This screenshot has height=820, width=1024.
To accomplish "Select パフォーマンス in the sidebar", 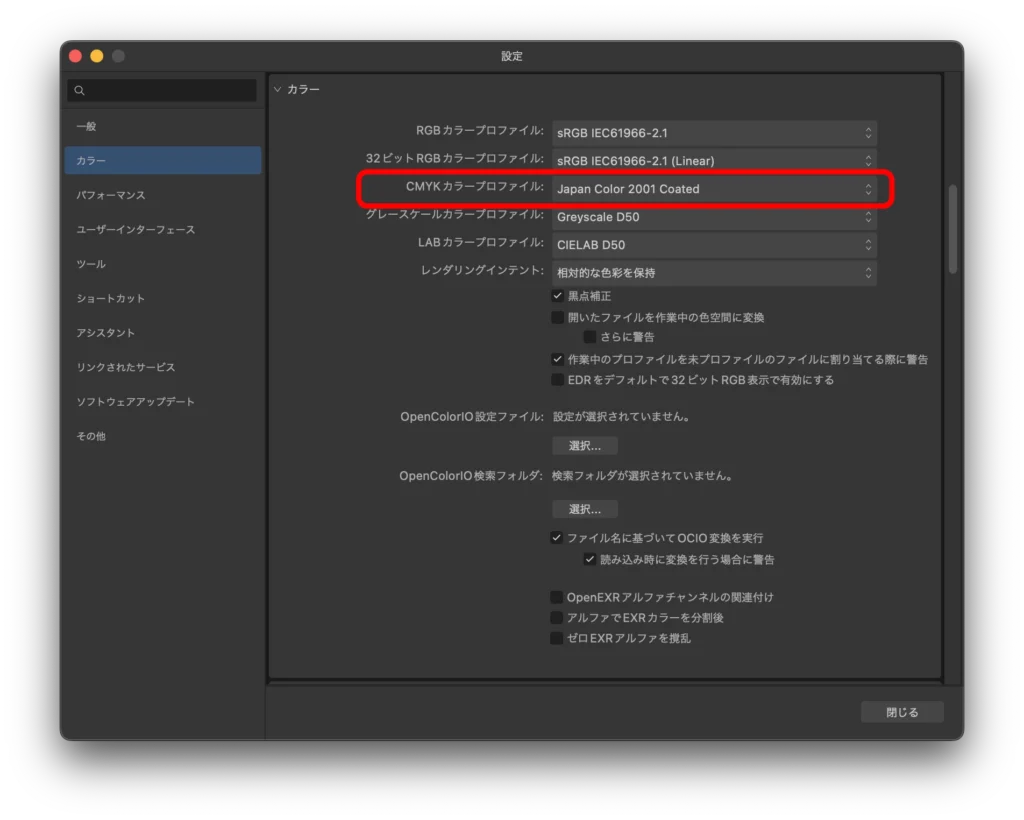I will pos(111,195).
